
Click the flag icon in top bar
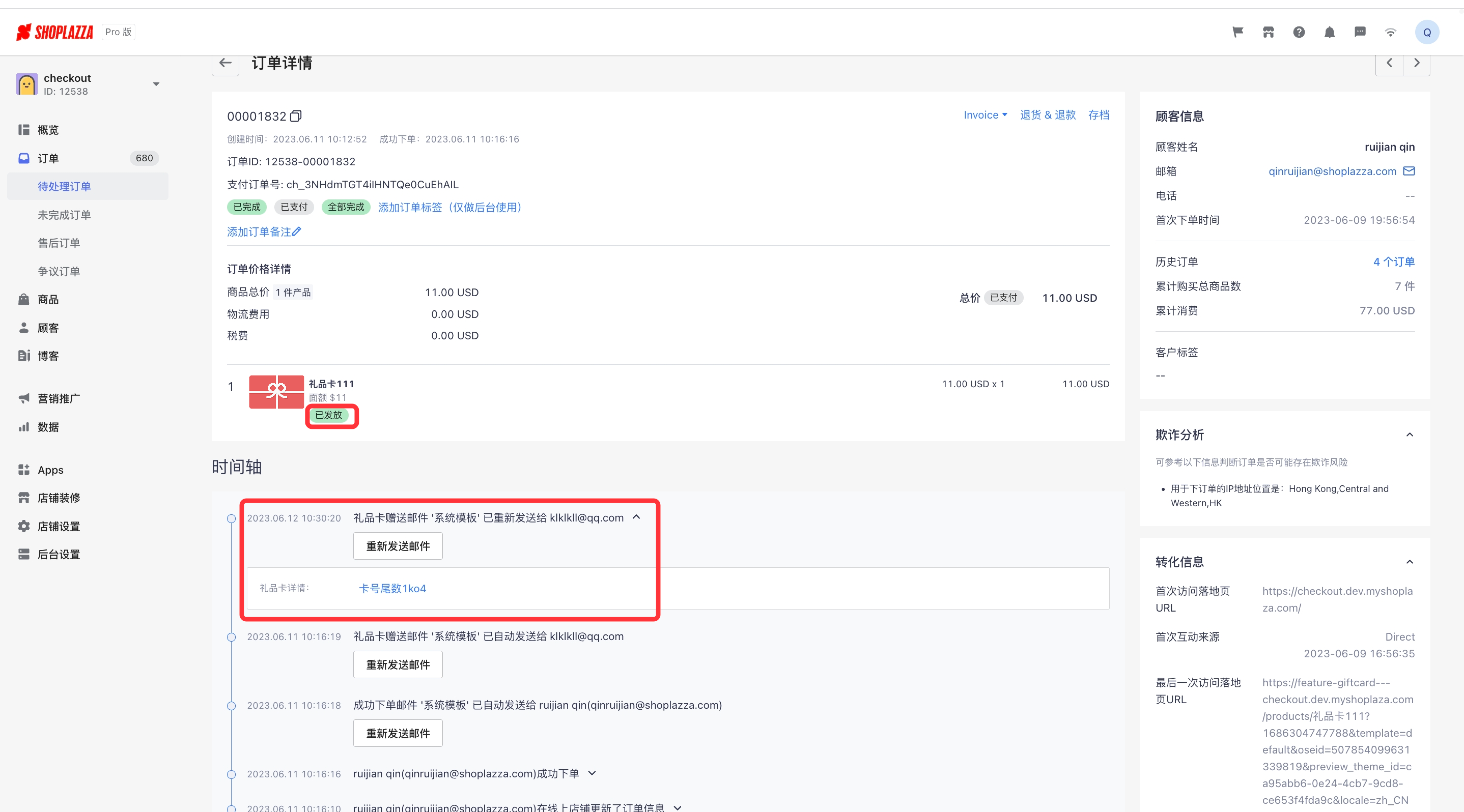point(1238,32)
